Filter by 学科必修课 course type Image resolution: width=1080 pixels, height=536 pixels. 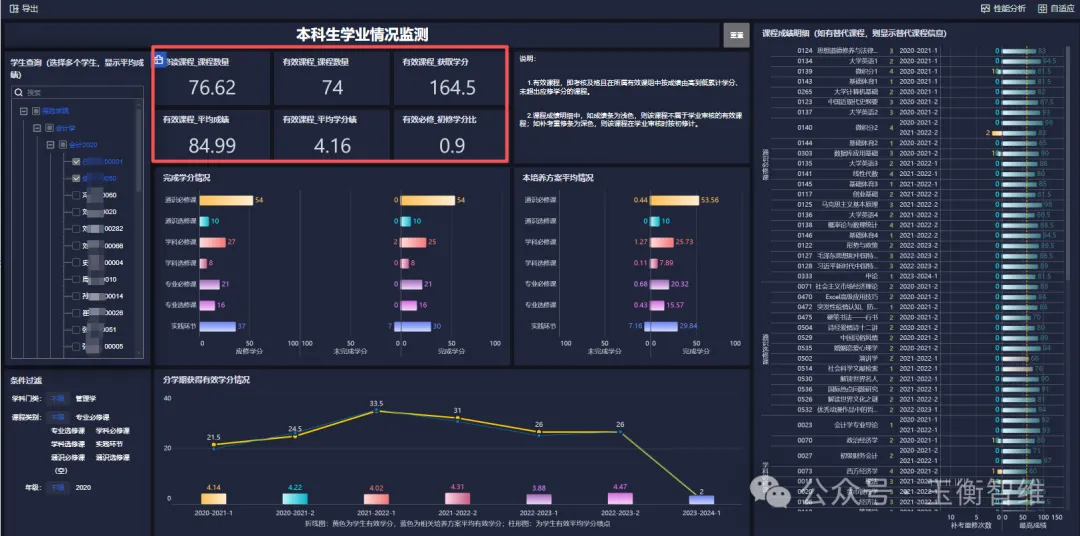click(x=112, y=431)
